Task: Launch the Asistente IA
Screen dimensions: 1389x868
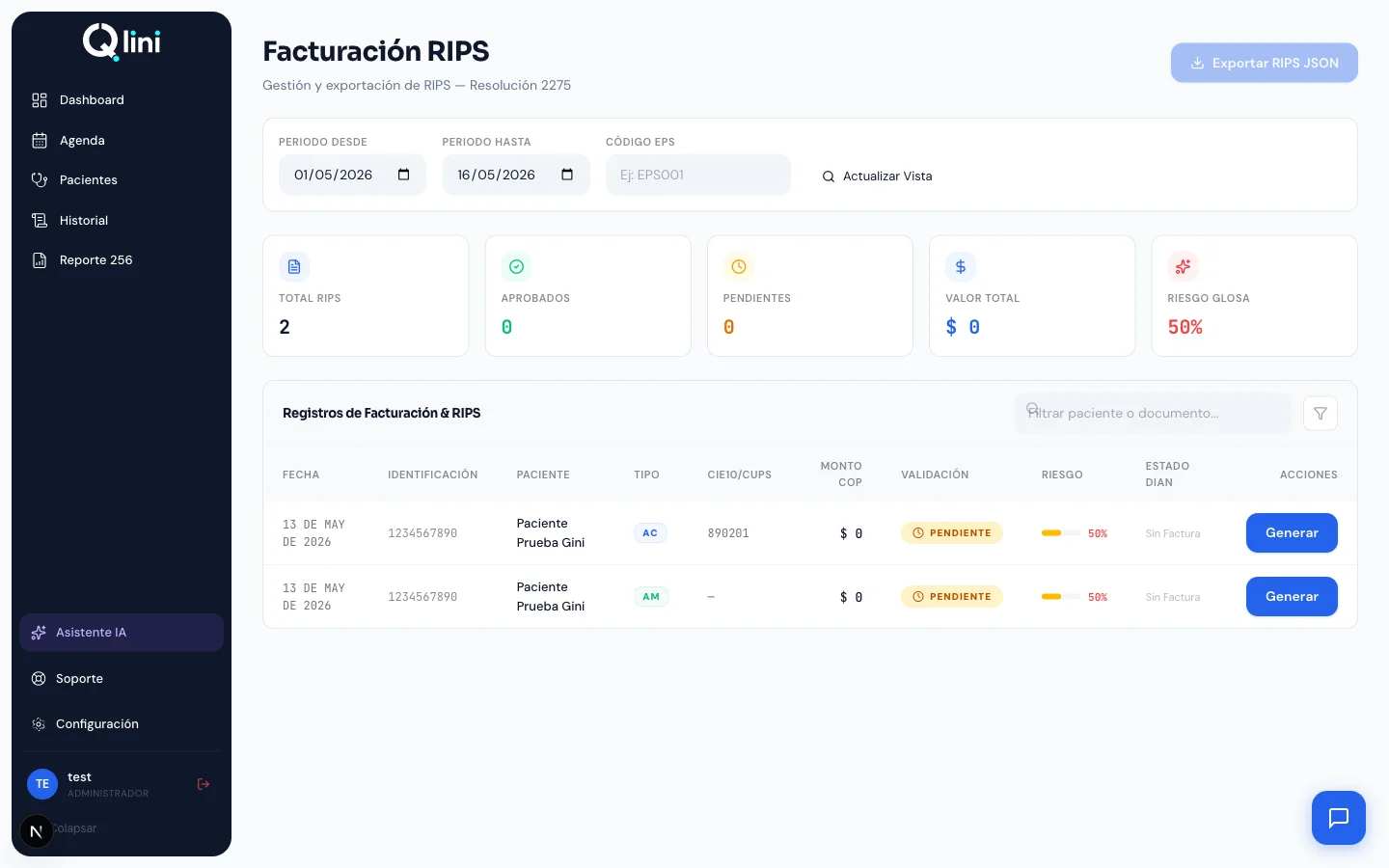Action: [122, 633]
